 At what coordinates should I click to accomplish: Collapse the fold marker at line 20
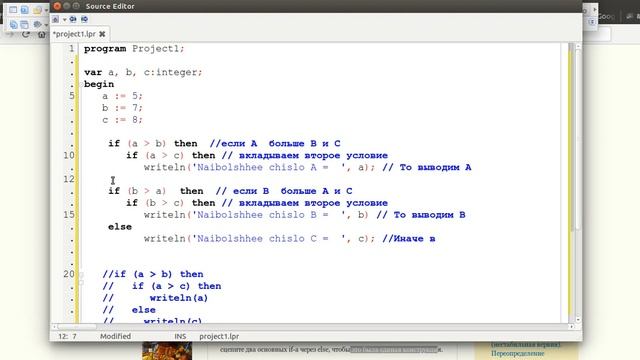81,275
